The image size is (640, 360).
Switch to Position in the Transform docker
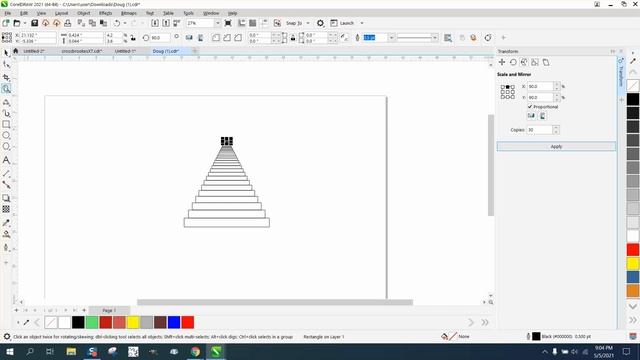(502, 62)
